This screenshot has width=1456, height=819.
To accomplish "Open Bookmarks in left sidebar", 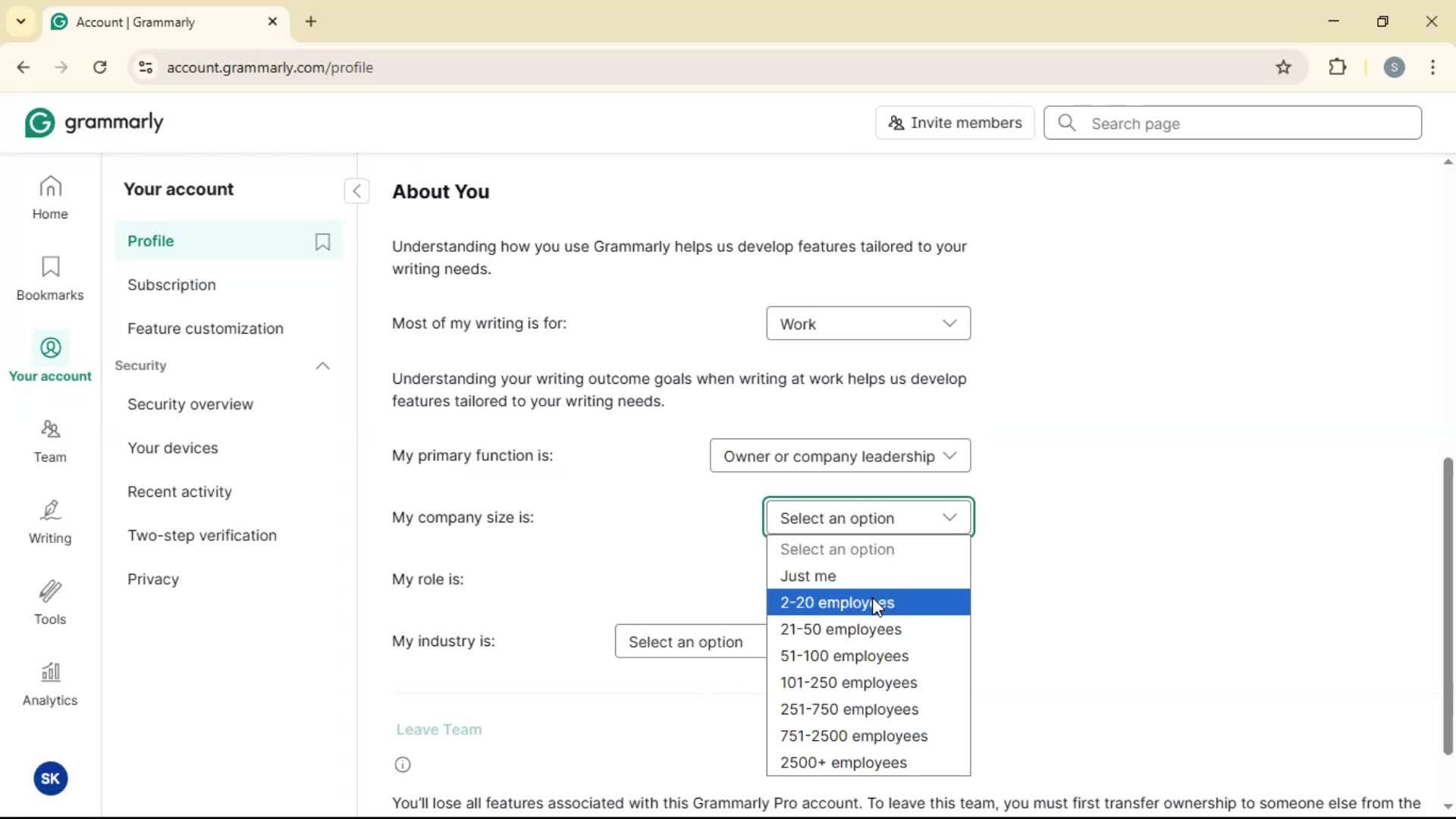I will (50, 278).
